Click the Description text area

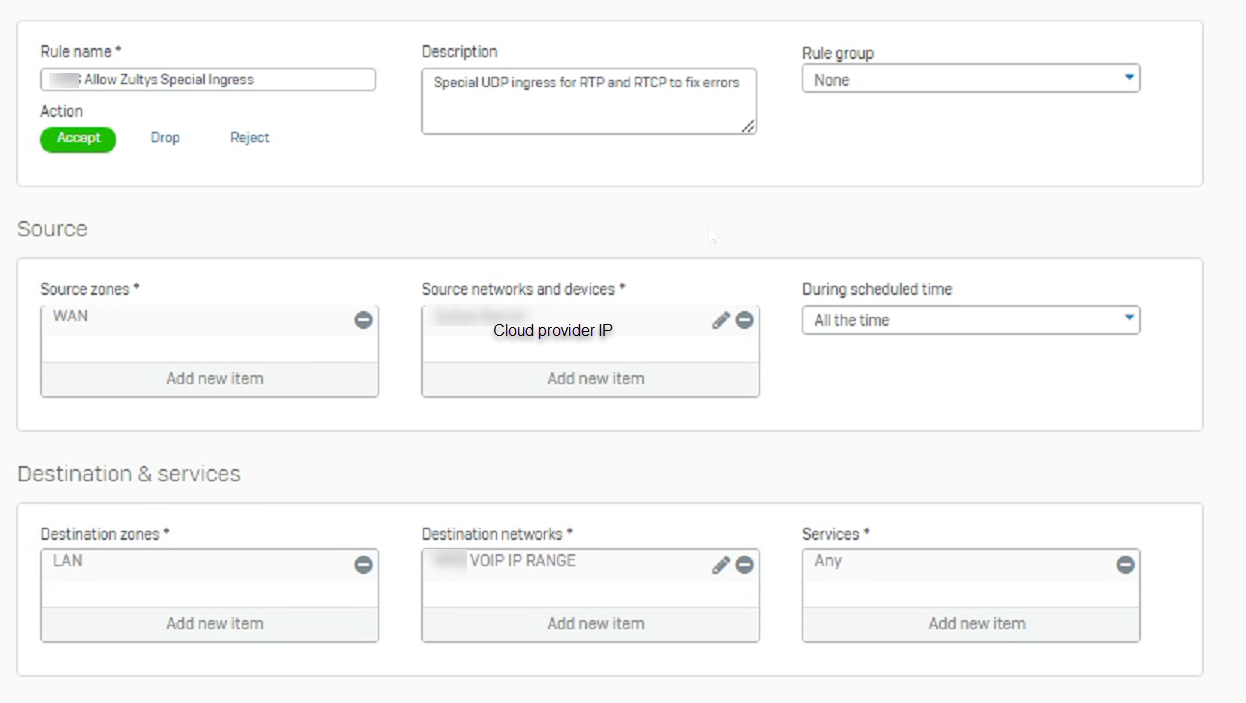(x=589, y=101)
